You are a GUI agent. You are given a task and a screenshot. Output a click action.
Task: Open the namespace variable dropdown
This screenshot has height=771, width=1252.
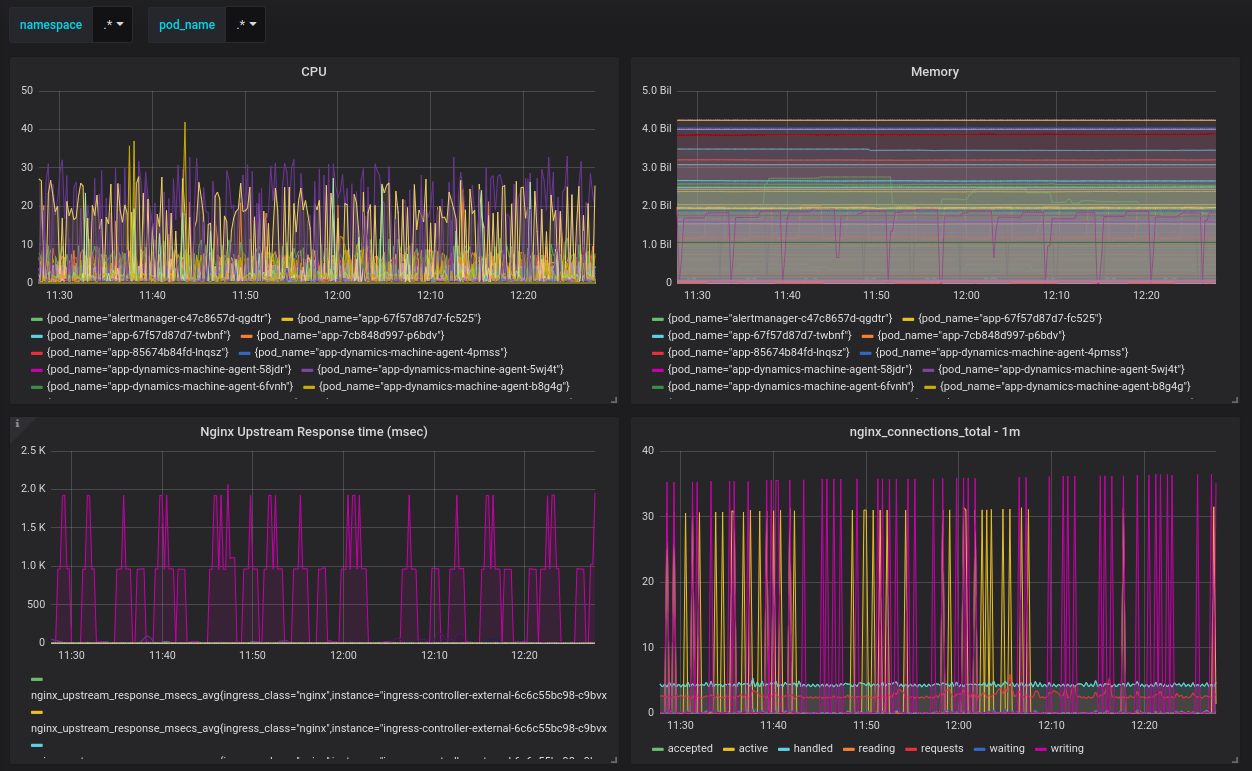pyautogui.click(x=114, y=25)
